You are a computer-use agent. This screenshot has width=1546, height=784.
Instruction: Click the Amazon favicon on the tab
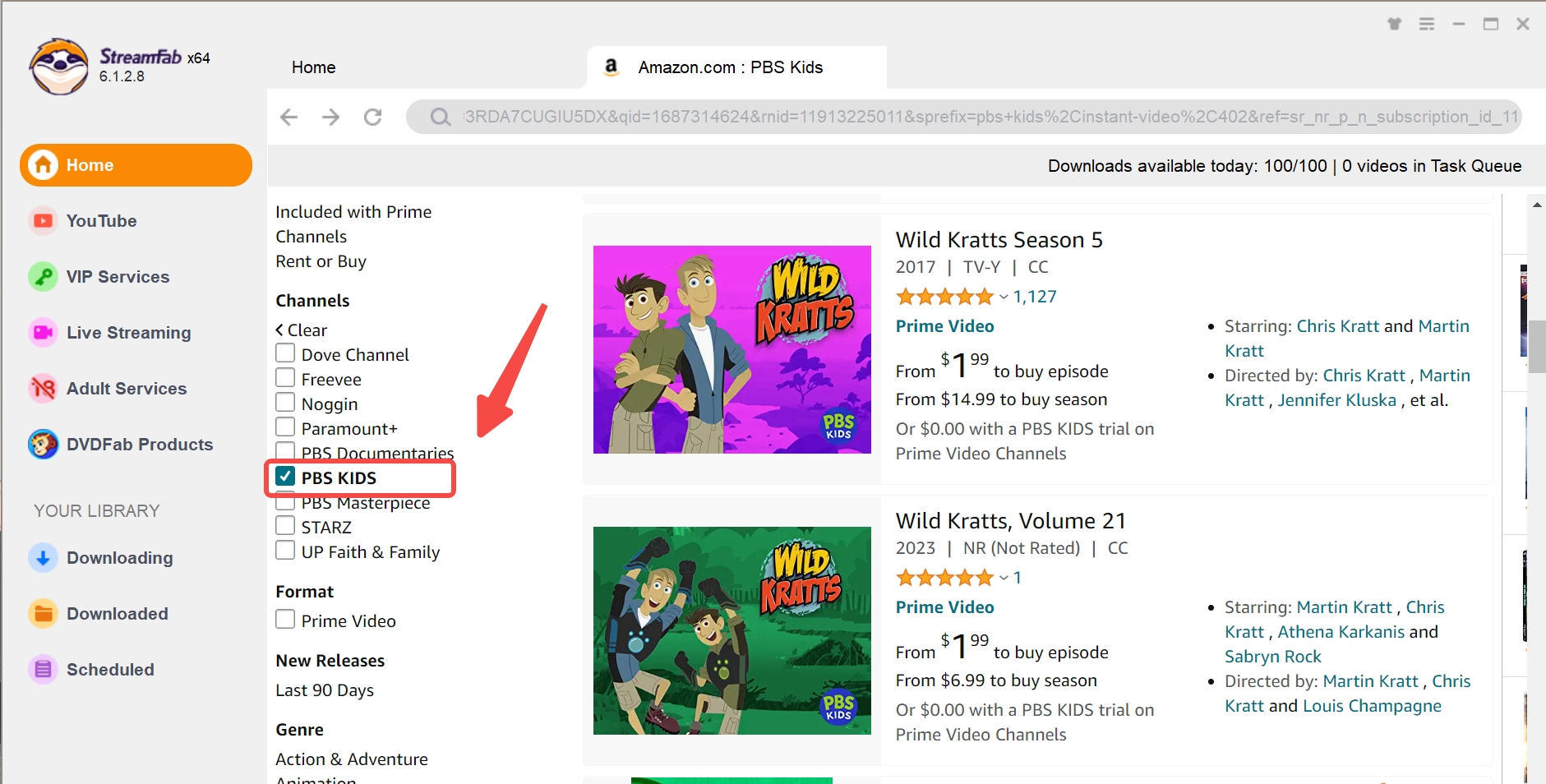coord(611,67)
